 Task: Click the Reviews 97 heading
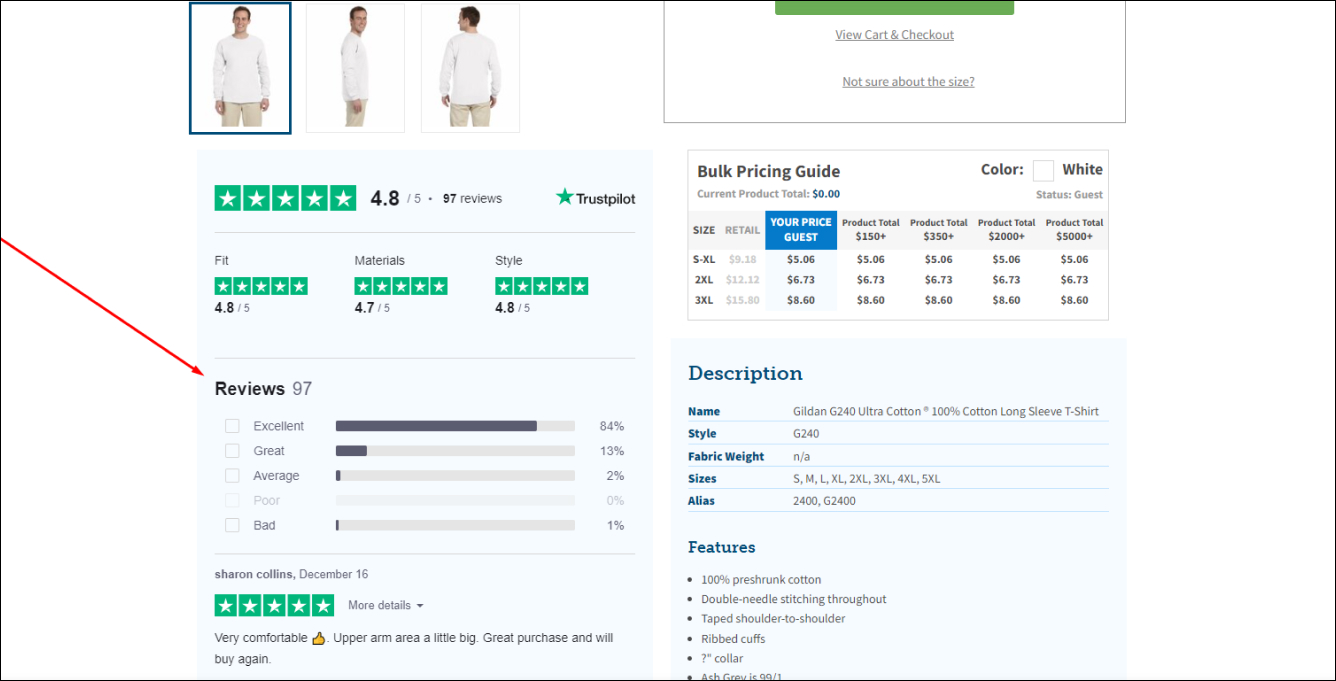tap(263, 389)
